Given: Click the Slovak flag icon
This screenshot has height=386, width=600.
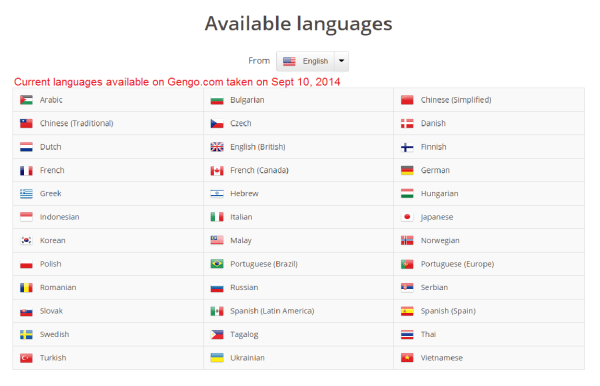Looking at the screenshot, I should pyautogui.click(x=26, y=311).
